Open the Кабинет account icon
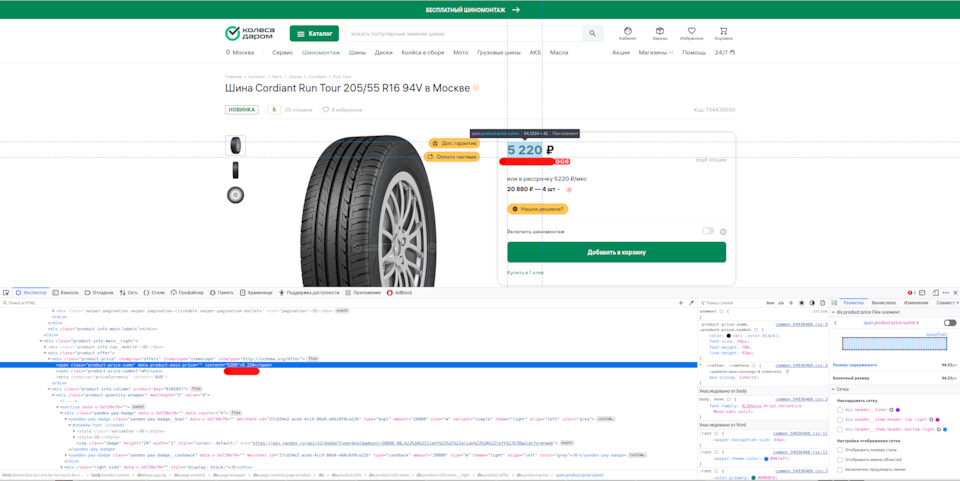 point(628,31)
